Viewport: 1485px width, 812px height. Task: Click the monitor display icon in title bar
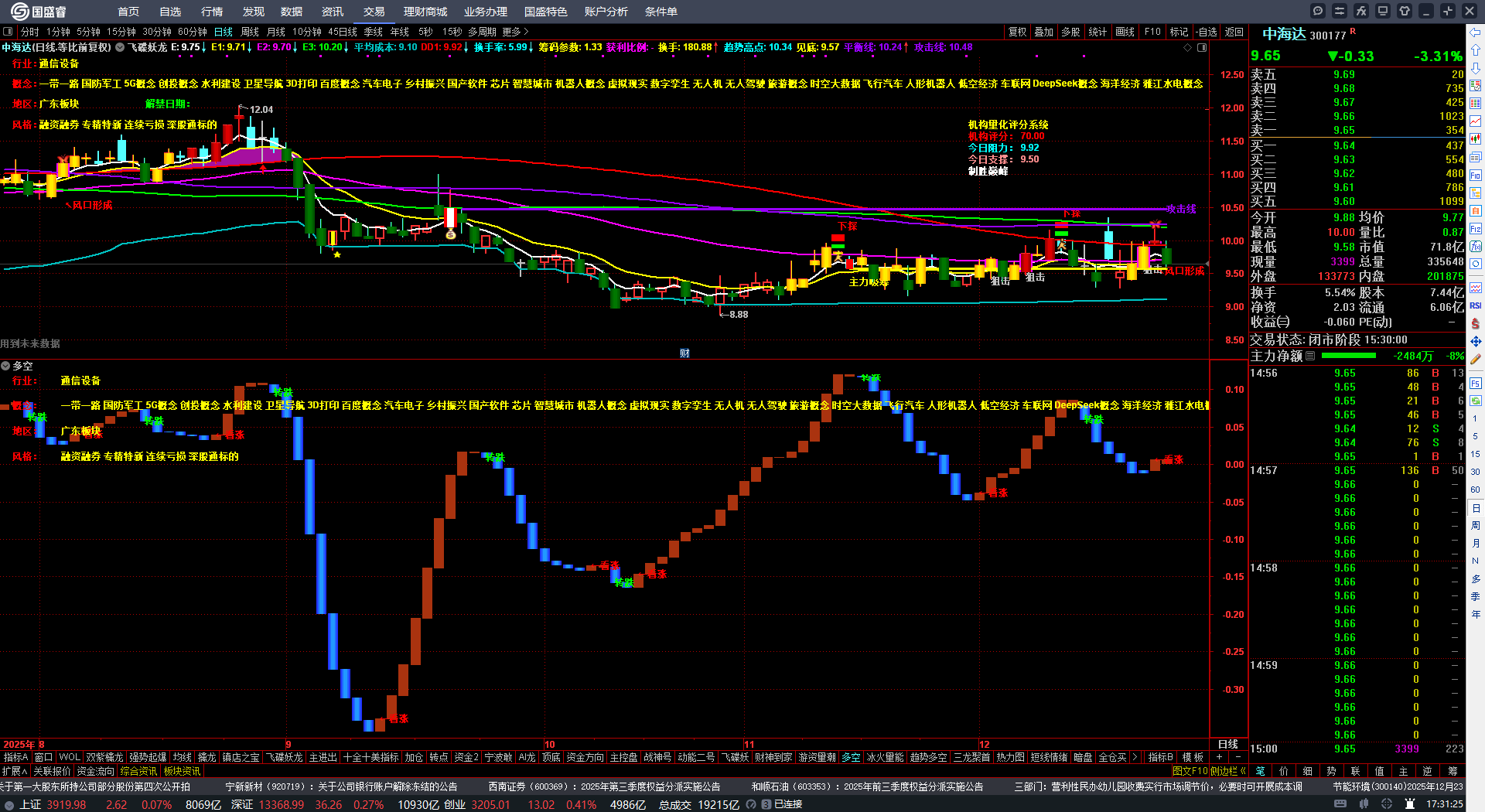[1383, 11]
